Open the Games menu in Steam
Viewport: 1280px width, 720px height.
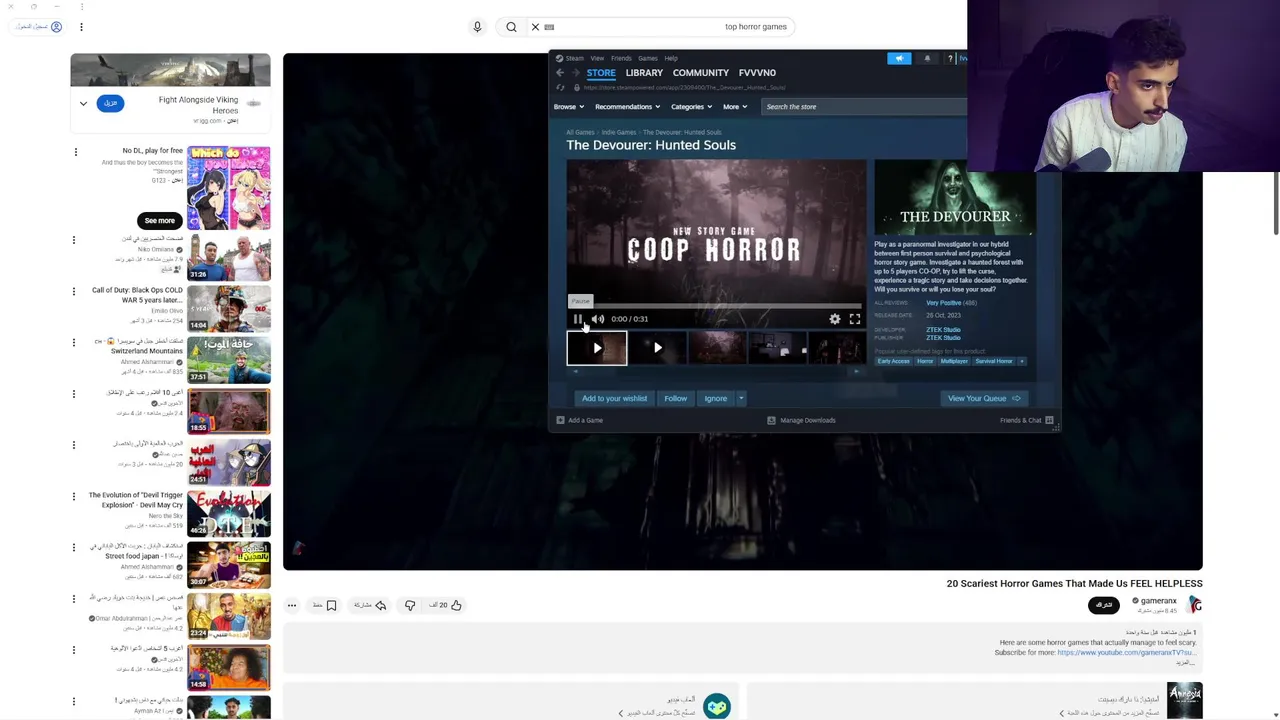tap(648, 58)
